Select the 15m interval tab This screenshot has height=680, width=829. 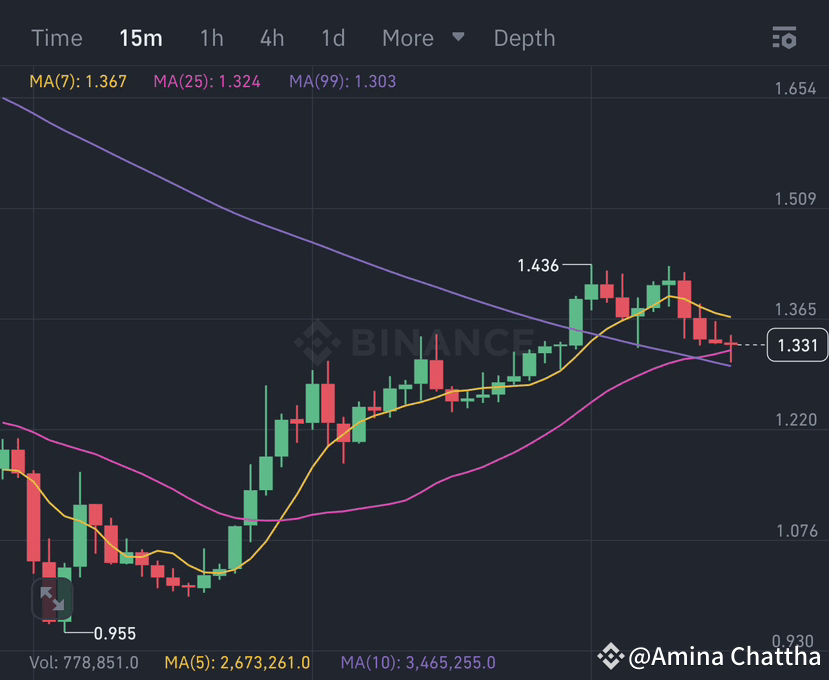click(x=141, y=38)
